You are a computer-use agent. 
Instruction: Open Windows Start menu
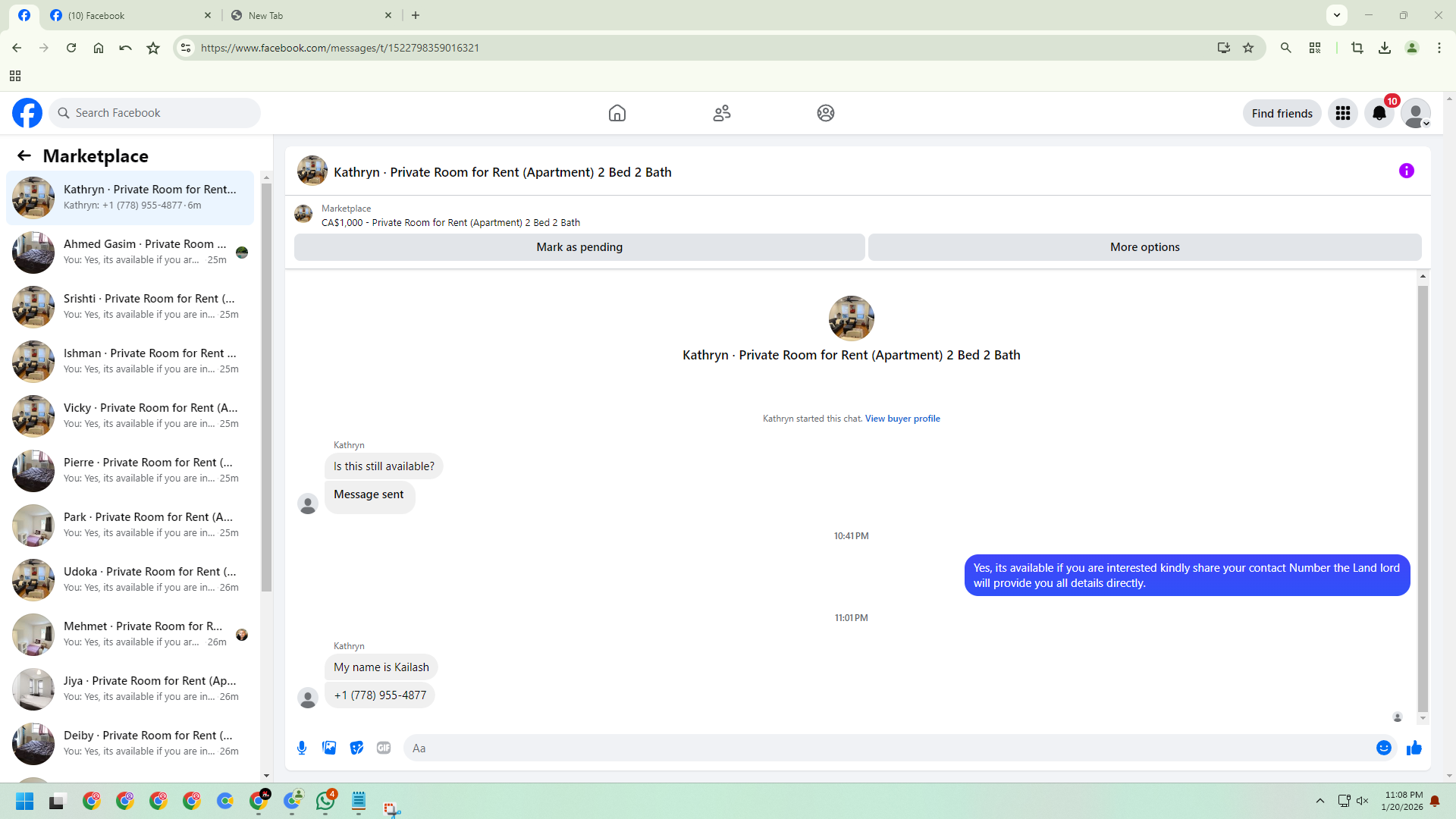click(x=24, y=802)
